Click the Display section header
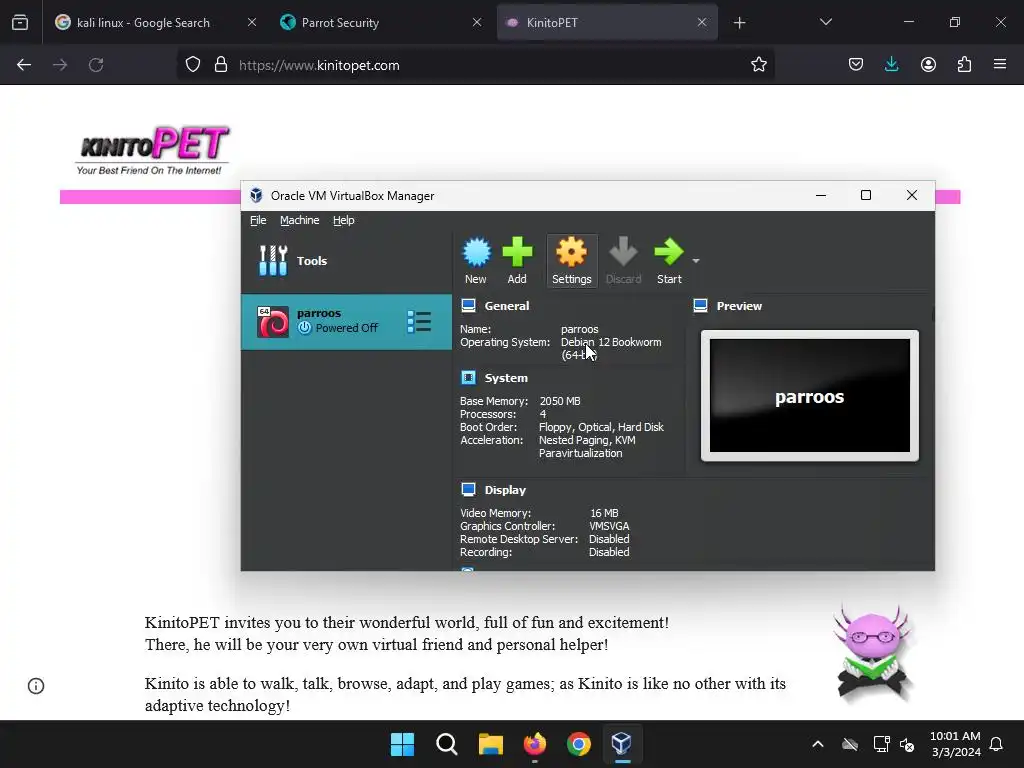This screenshot has height=768, width=1024. [x=505, y=490]
